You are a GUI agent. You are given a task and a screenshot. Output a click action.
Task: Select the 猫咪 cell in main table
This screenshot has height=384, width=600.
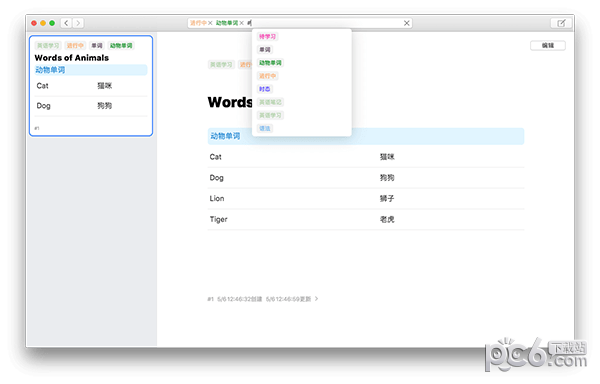click(387, 157)
